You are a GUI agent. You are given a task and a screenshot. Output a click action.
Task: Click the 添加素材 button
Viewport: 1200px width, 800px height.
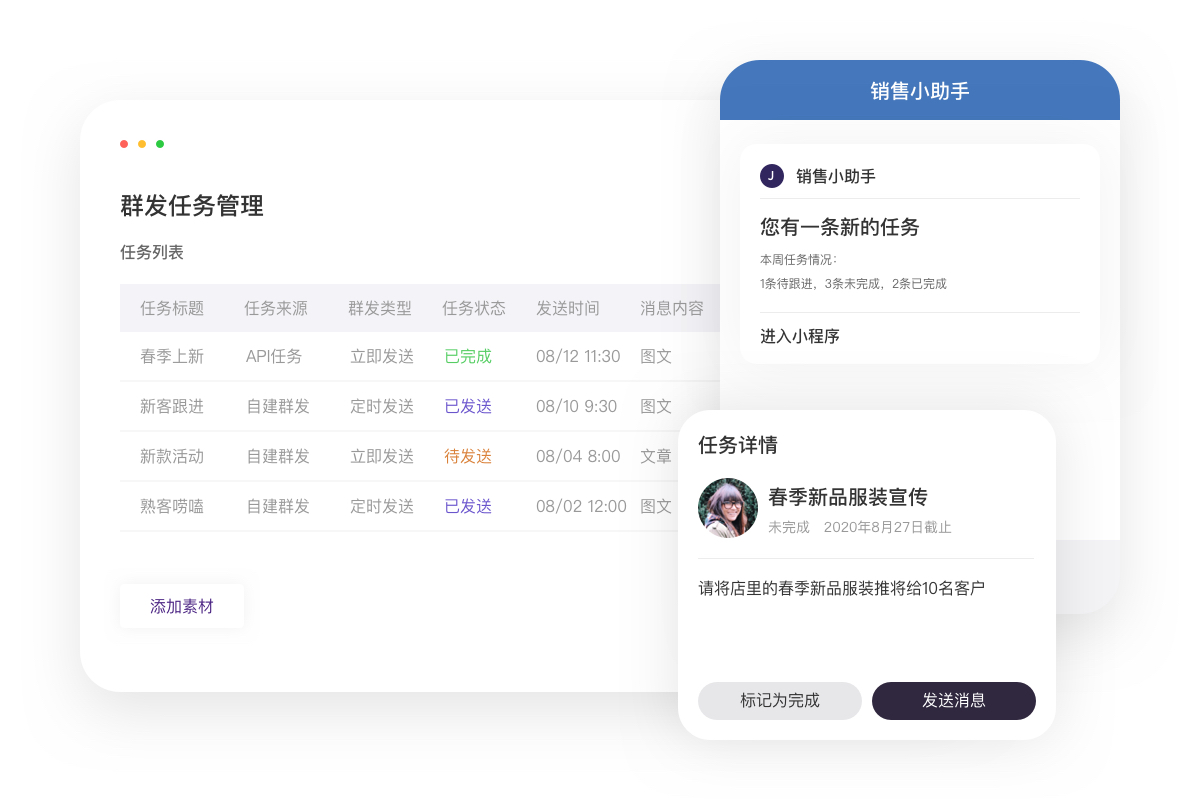(181, 606)
